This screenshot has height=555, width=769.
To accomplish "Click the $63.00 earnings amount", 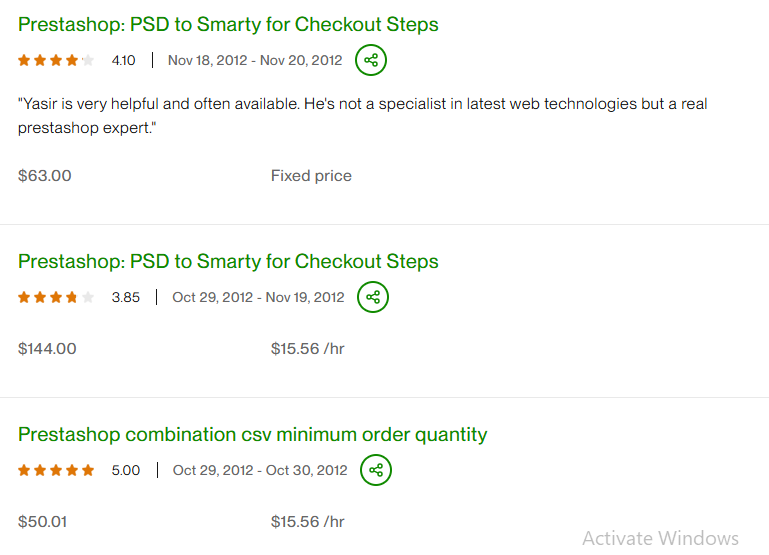I will coord(45,176).
